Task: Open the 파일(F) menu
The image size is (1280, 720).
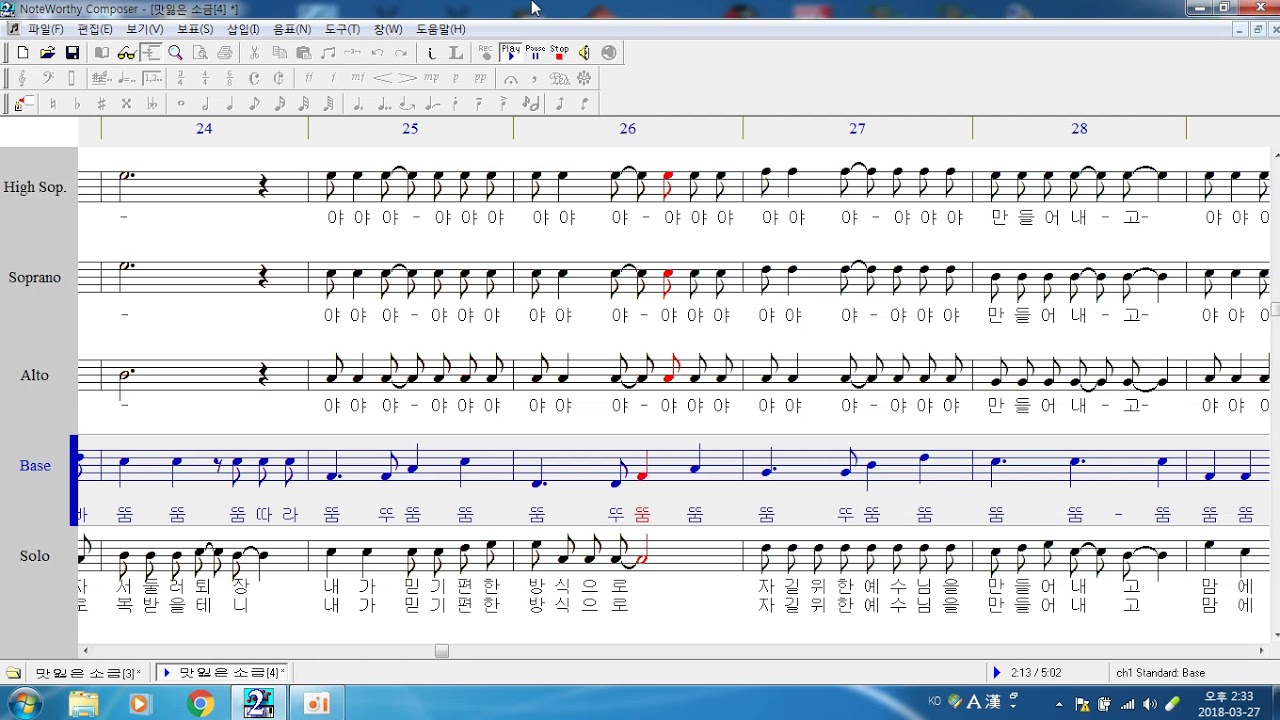Action: pos(45,29)
